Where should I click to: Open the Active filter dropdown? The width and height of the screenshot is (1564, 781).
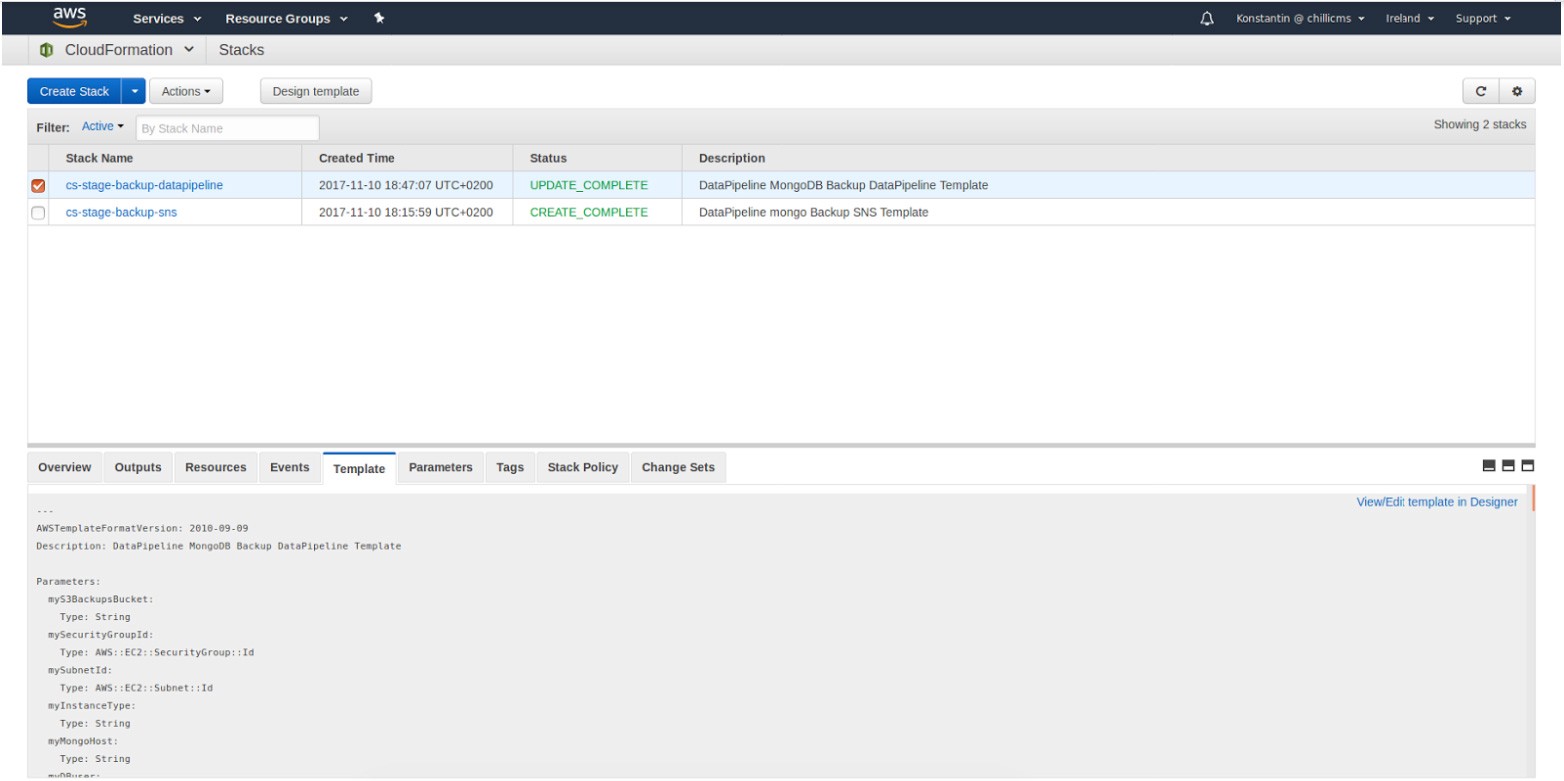point(102,127)
